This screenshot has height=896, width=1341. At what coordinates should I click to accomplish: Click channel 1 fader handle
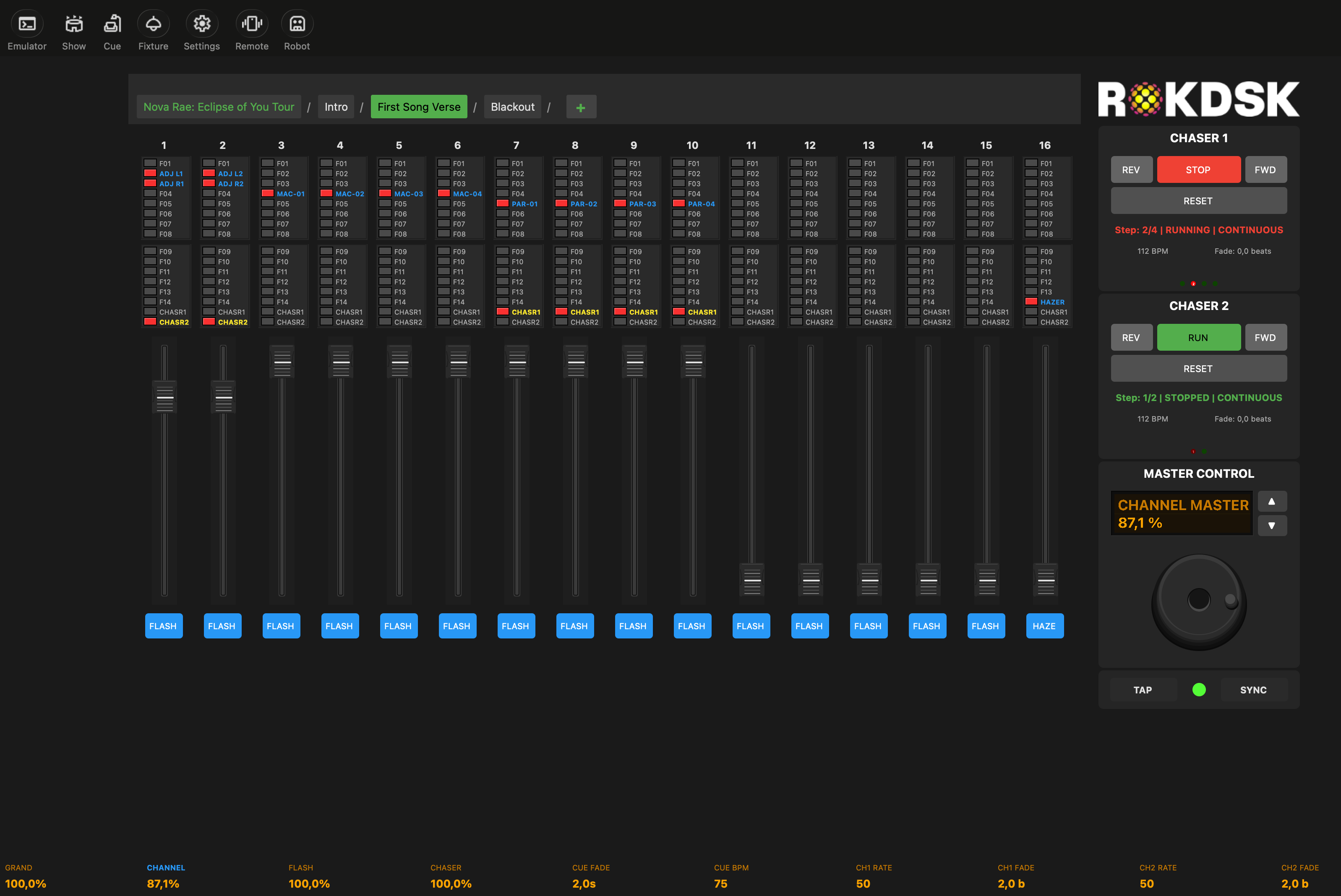[164, 398]
